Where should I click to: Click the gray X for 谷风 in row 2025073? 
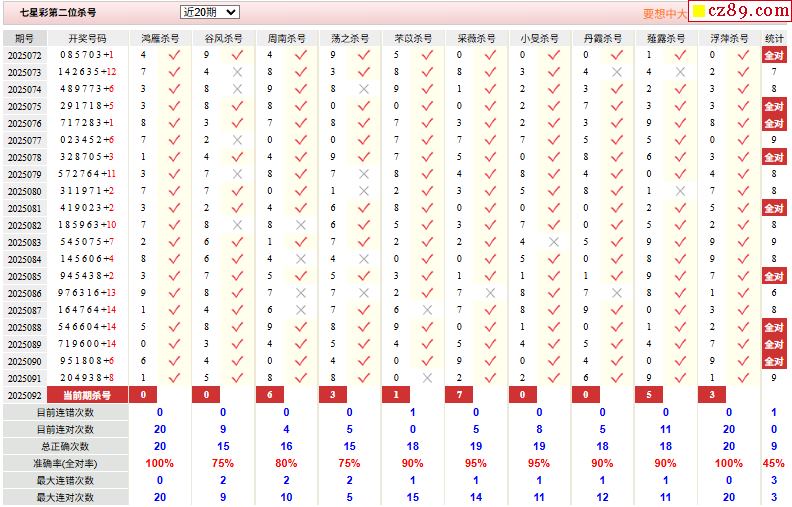pyautogui.click(x=237, y=72)
